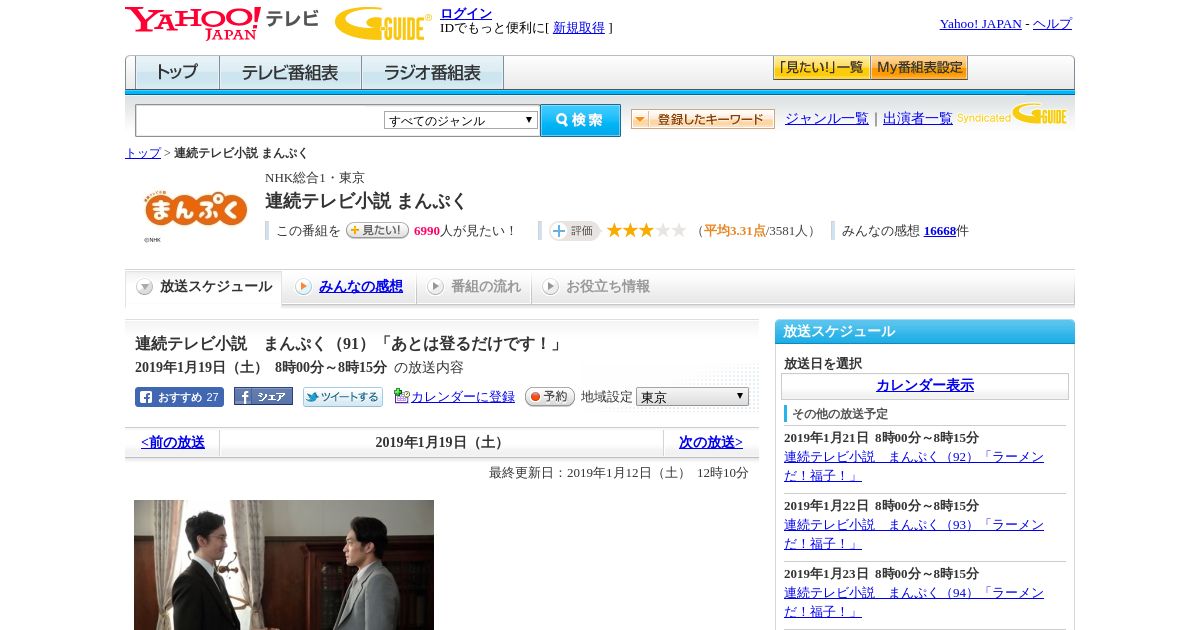The width and height of the screenshot is (1200, 630).
Task: Open the ラジオ番組表 tab
Action: [x=432, y=73]
